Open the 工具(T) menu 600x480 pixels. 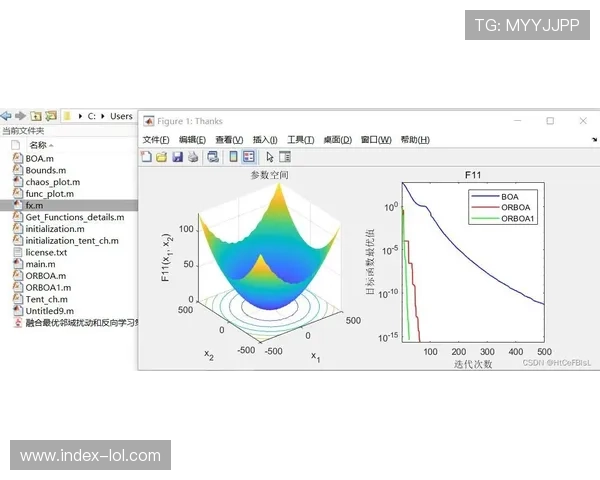click(301, 140)
